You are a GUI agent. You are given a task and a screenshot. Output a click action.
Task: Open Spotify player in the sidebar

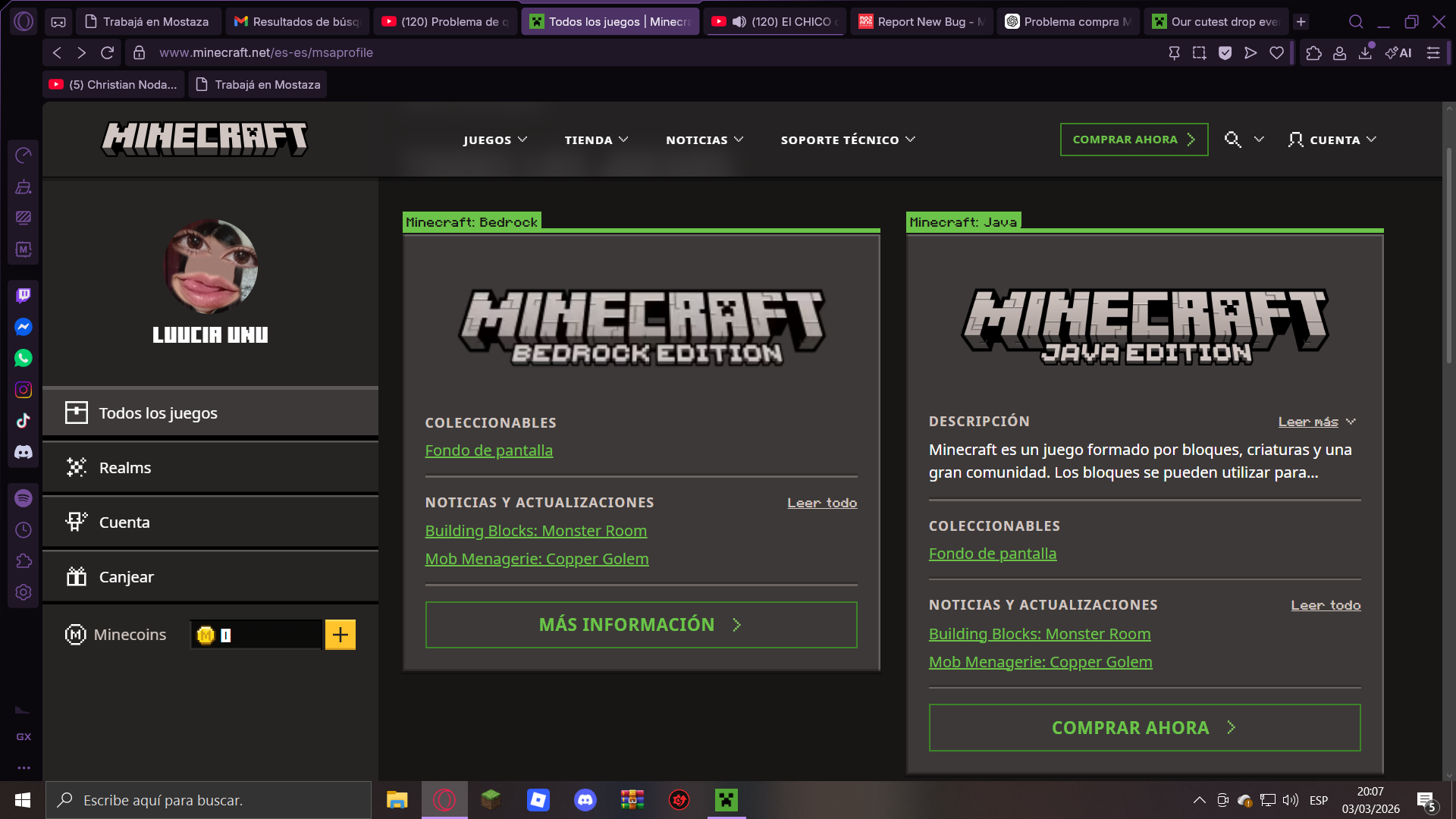24,498
